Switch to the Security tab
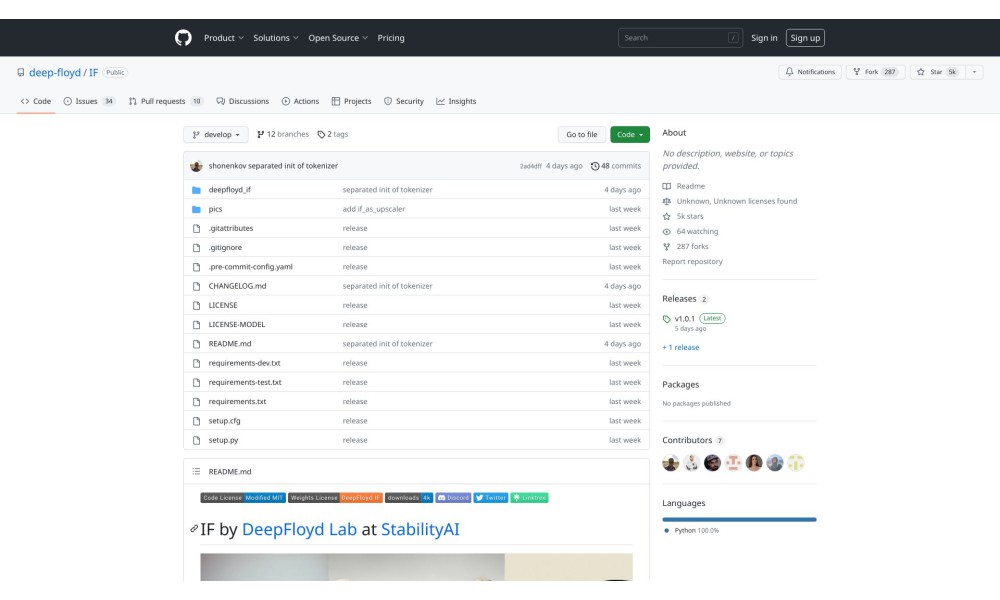Screen dimensions: 1000x600 404,101
